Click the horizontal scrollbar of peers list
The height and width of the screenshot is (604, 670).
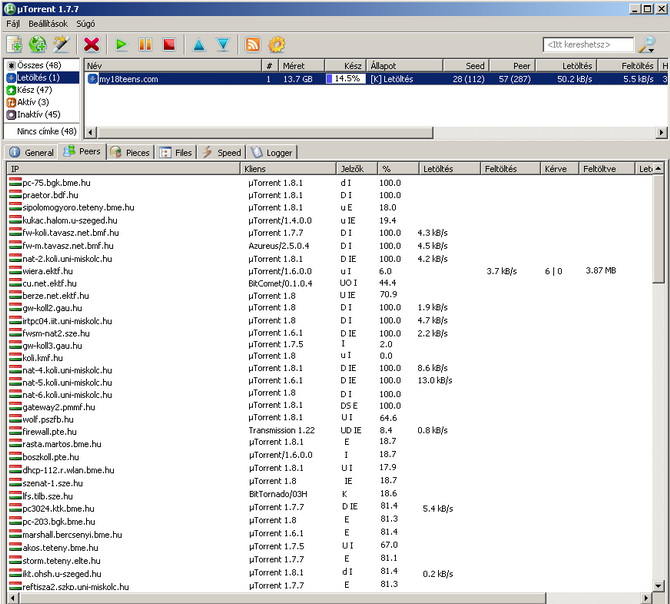click(282, 598)
